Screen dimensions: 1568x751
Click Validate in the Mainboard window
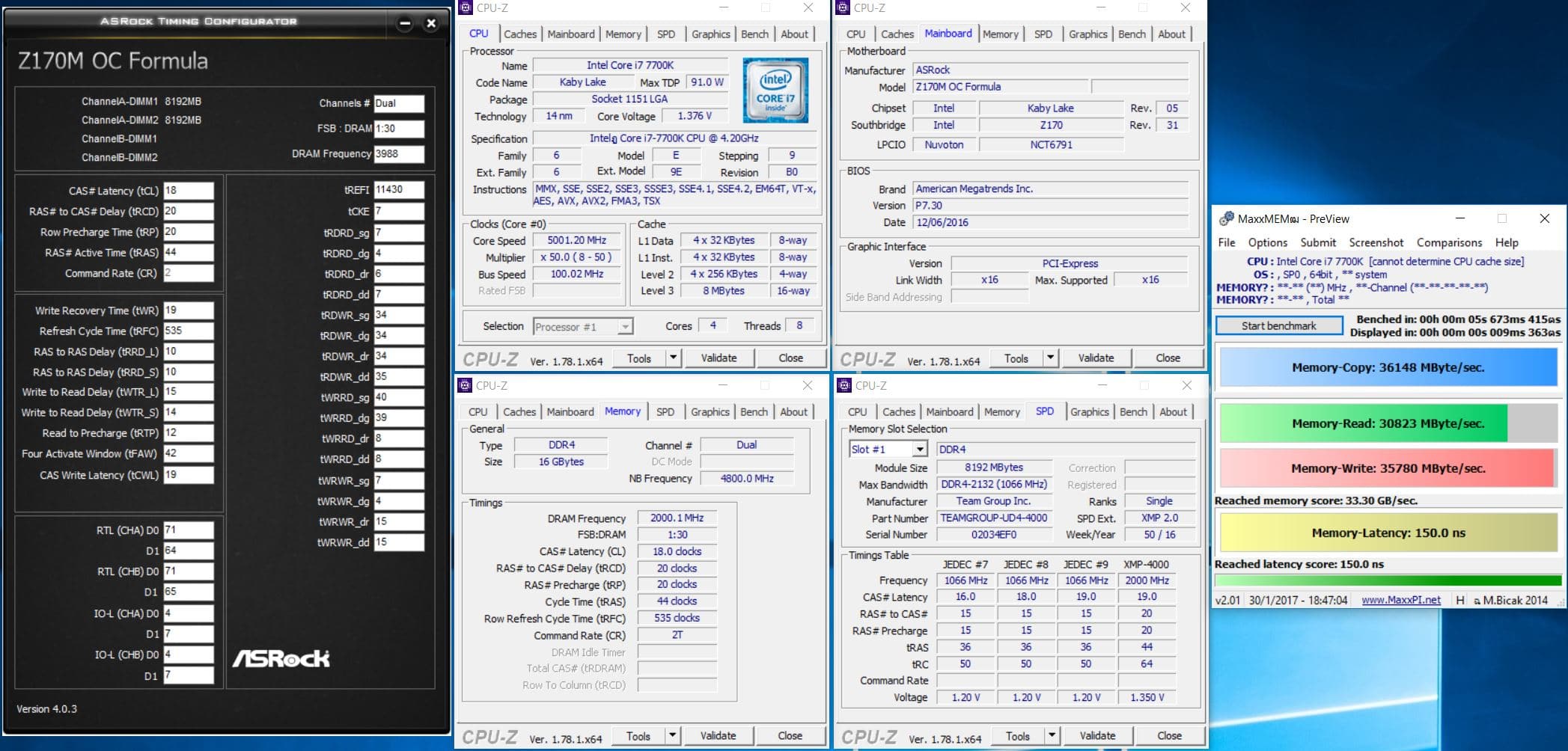[1096, 358]
